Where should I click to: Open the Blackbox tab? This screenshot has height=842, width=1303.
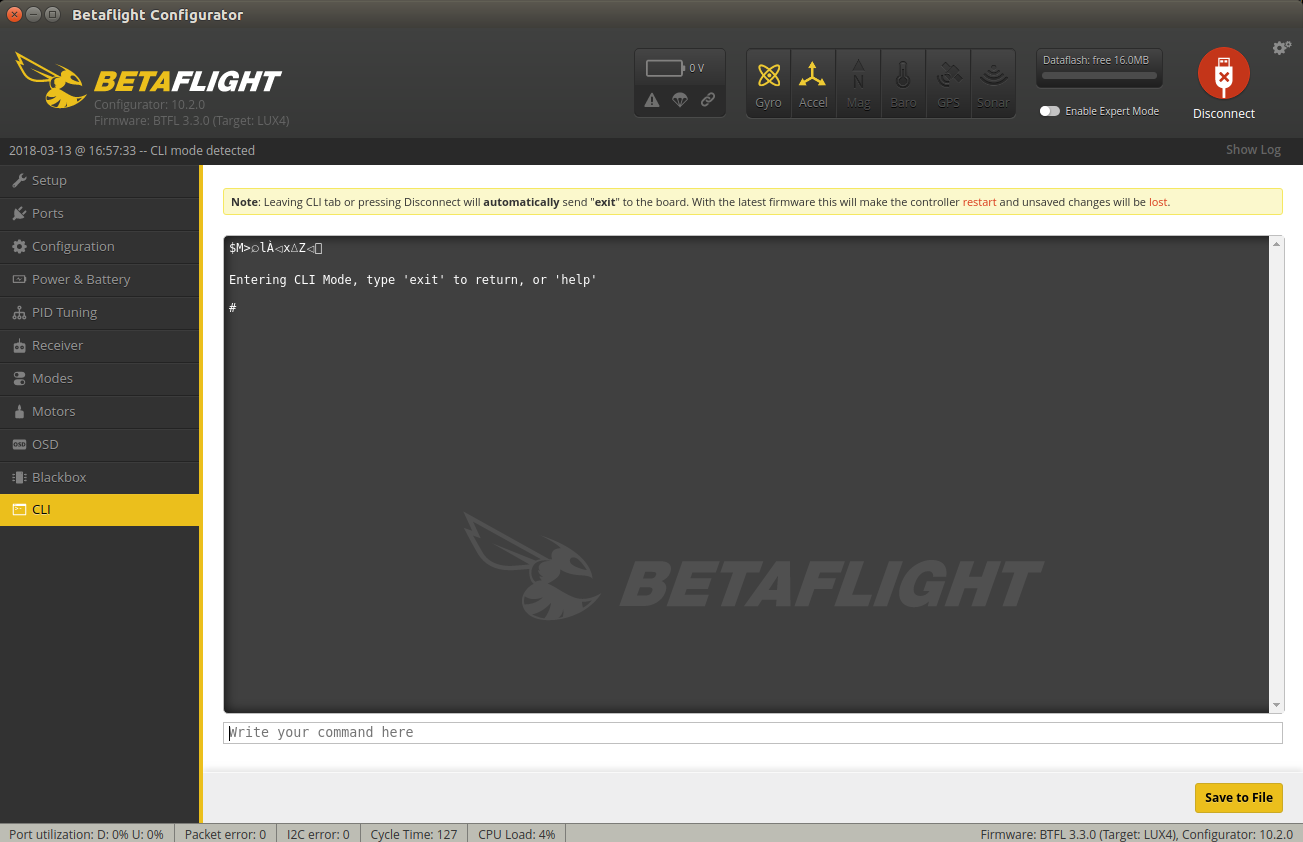pos(100,478)
